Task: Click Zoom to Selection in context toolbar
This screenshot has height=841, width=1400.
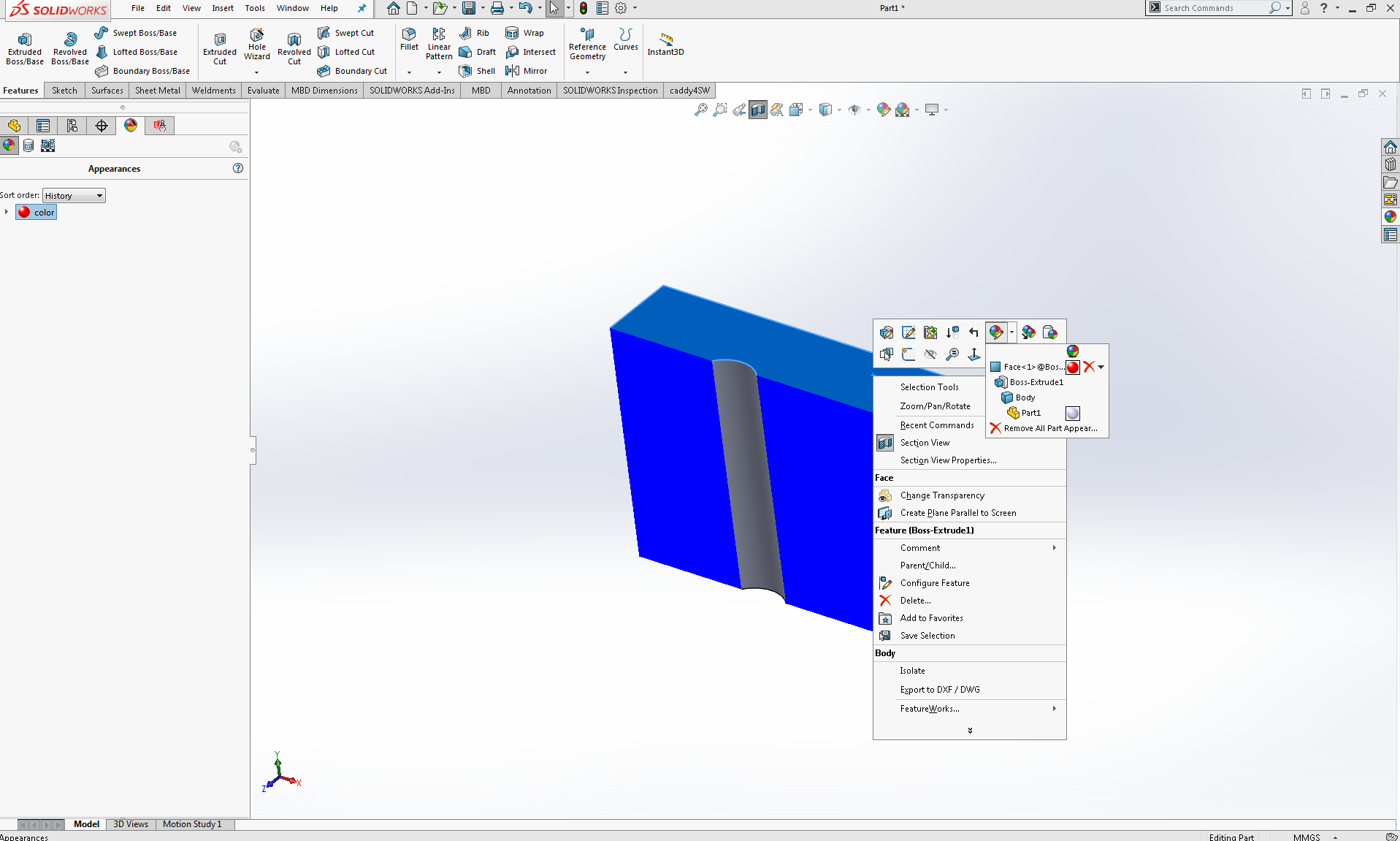Action: point(952,354)
